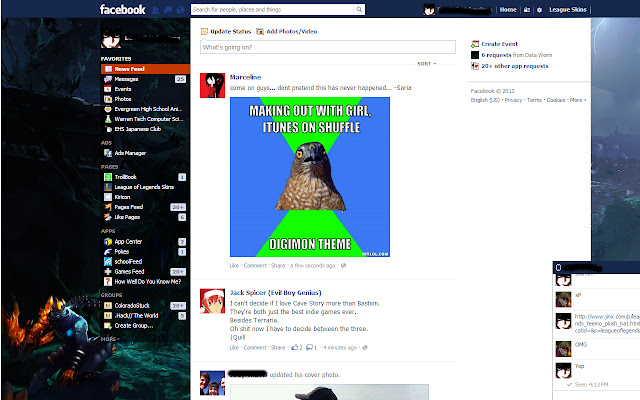Open privacy shortcuts lock icon
Screen dimensions: 640x400
(527, 10)
